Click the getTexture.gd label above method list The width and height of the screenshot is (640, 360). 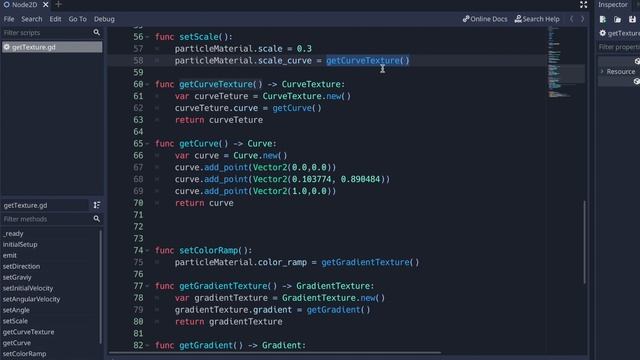coord(25,206)
